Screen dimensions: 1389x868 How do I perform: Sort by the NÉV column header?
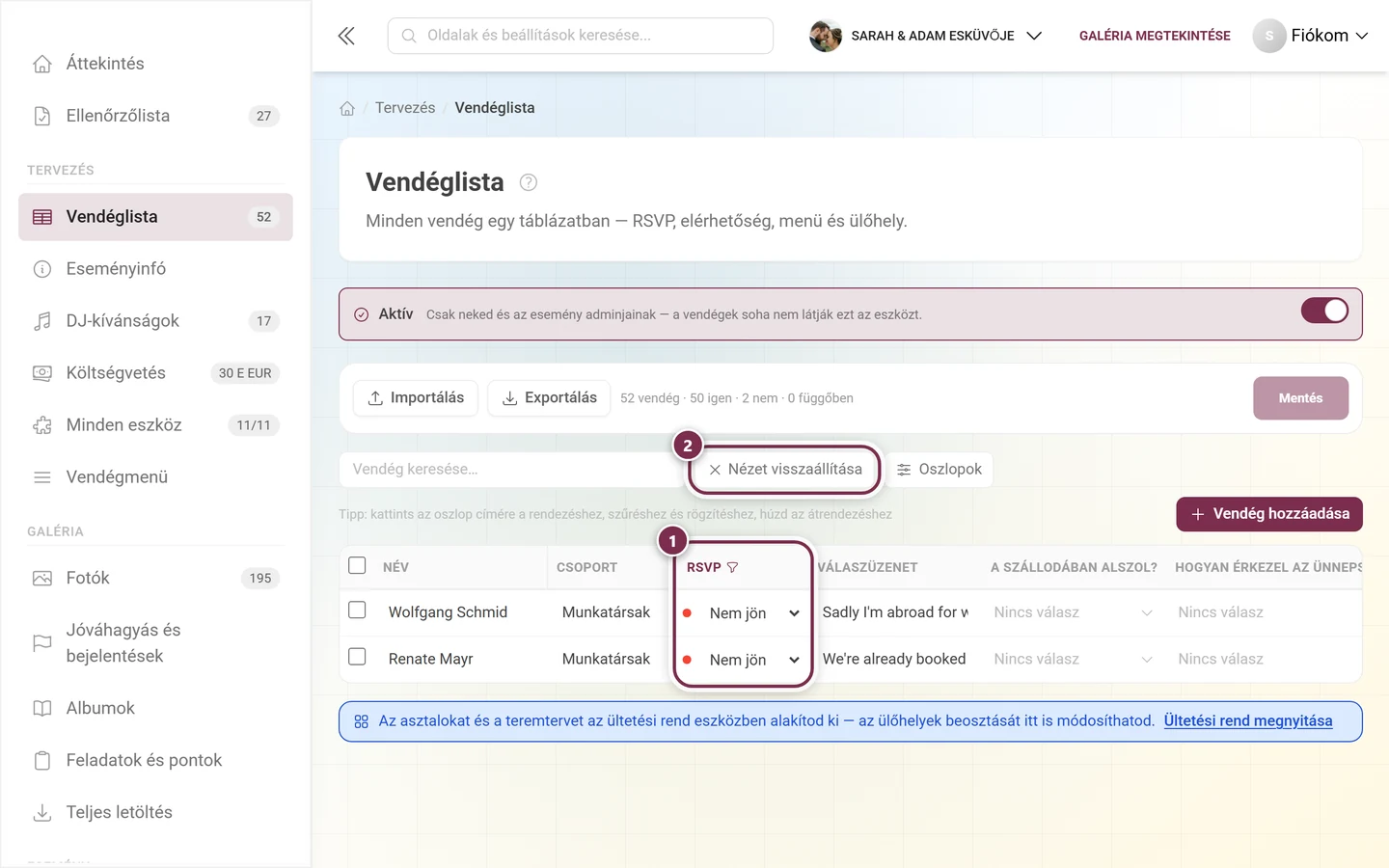point(395,567)
